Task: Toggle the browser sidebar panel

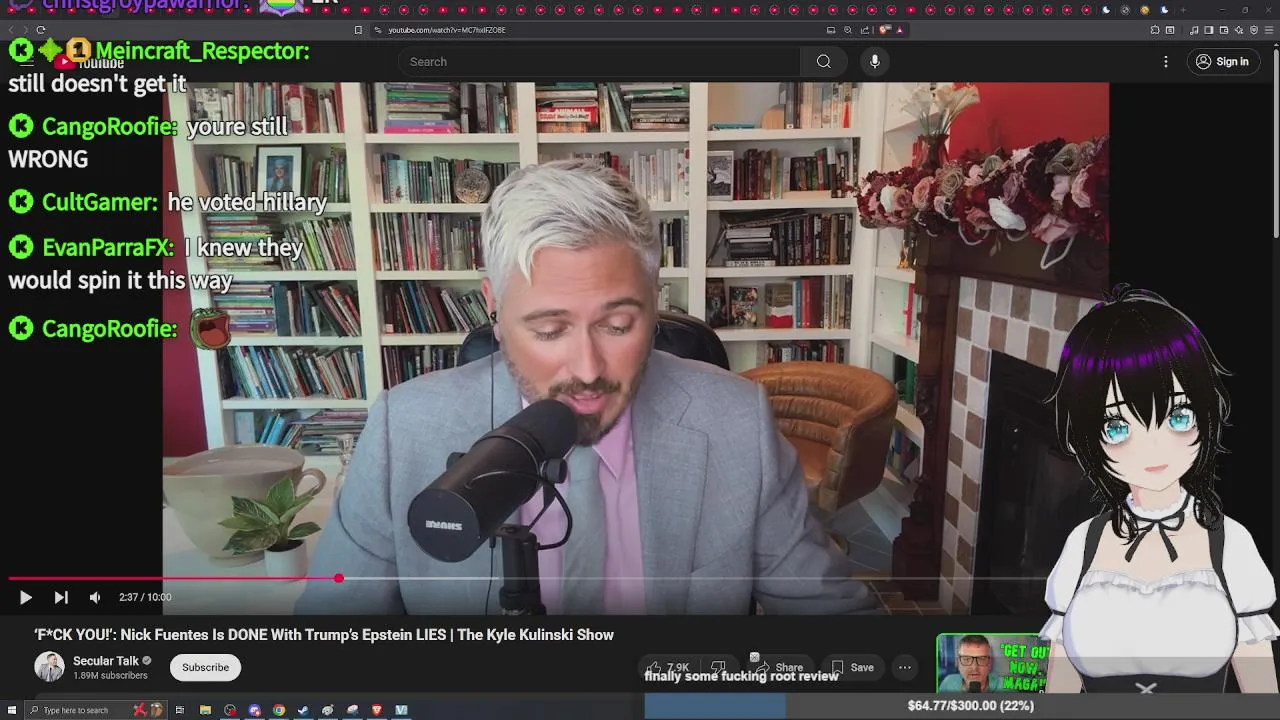Action: [1208, 30]
